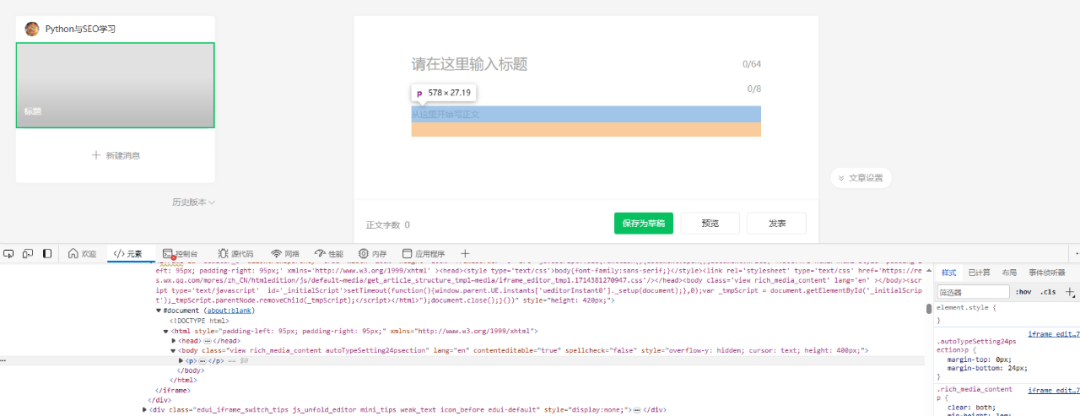This screenshot has height=416, width=1080.
Task: Collapse the #document node
Action: (159, 311)
